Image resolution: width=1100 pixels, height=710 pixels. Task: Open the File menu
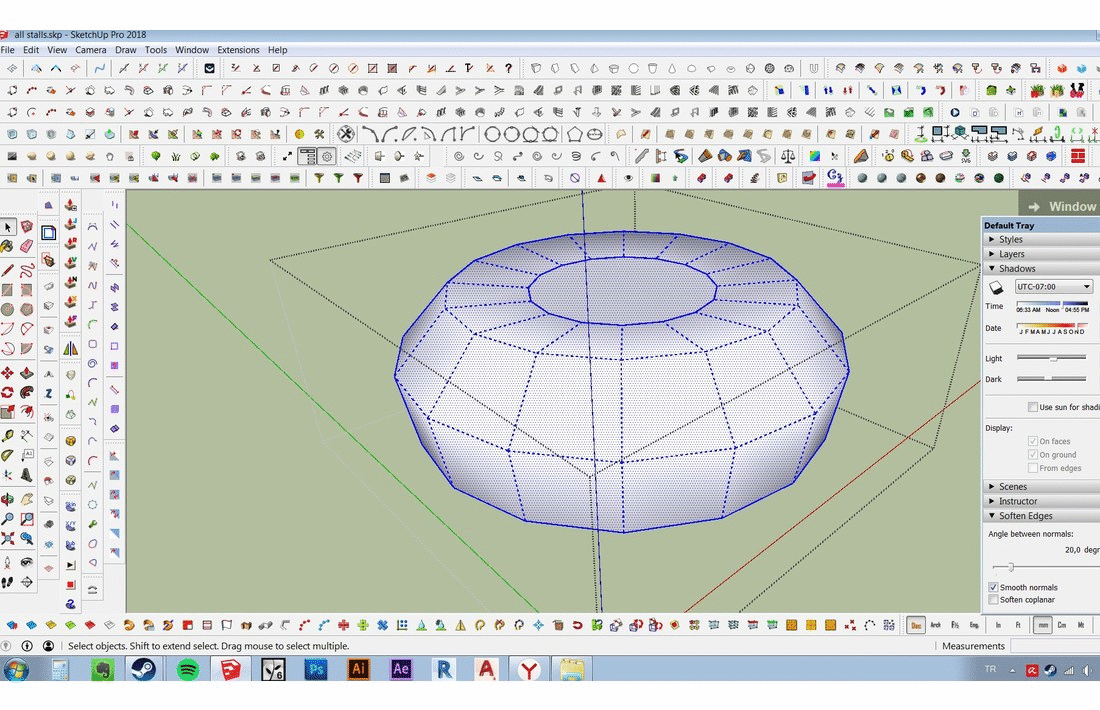tap(8, 50)
